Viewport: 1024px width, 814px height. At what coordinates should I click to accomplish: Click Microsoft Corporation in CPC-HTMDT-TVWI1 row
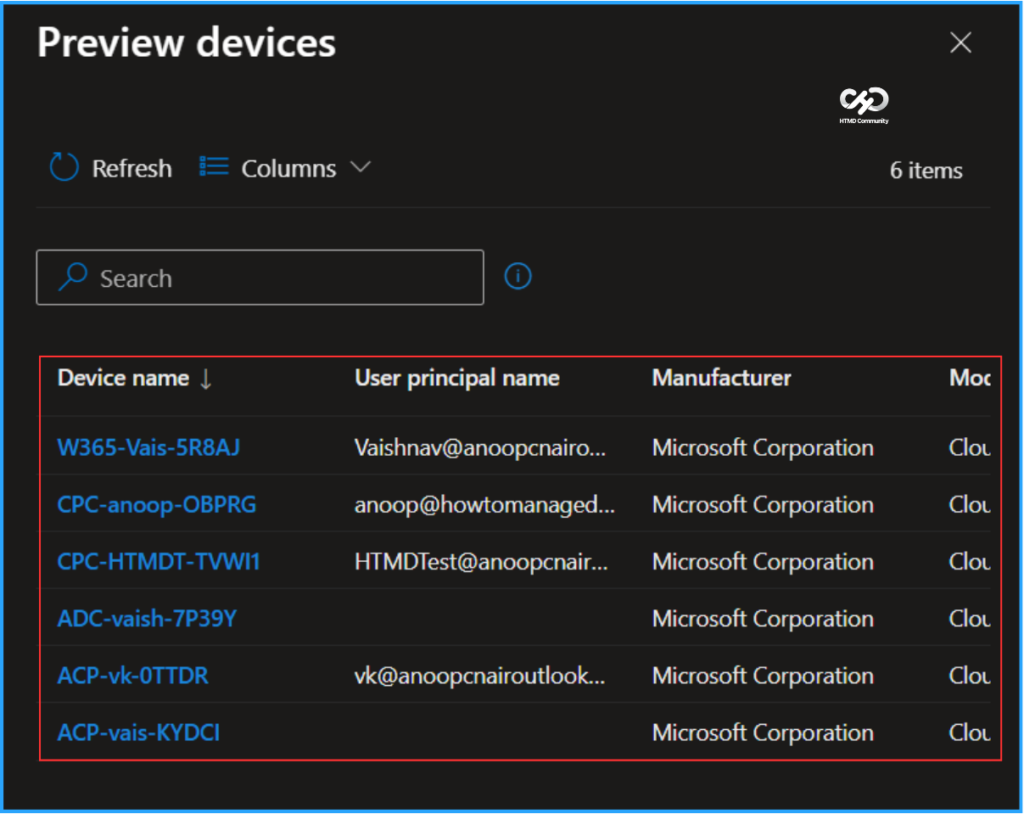763,562
